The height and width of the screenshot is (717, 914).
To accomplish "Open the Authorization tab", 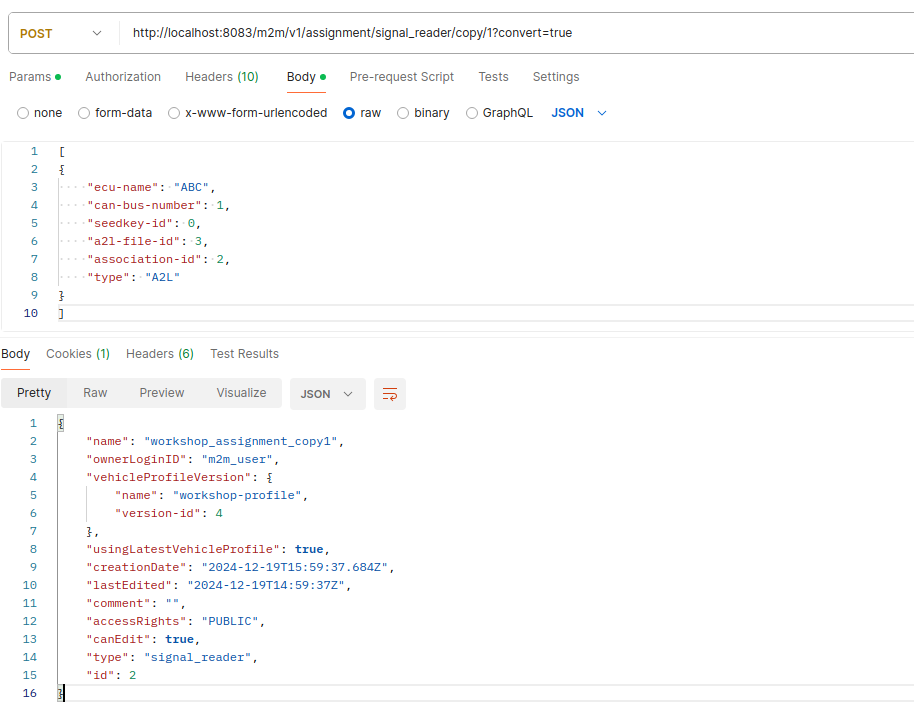I will click(x=123, y=77).
